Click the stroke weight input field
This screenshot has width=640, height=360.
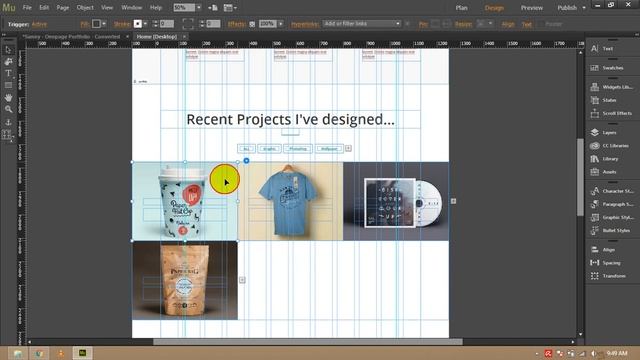coord(167,24)
